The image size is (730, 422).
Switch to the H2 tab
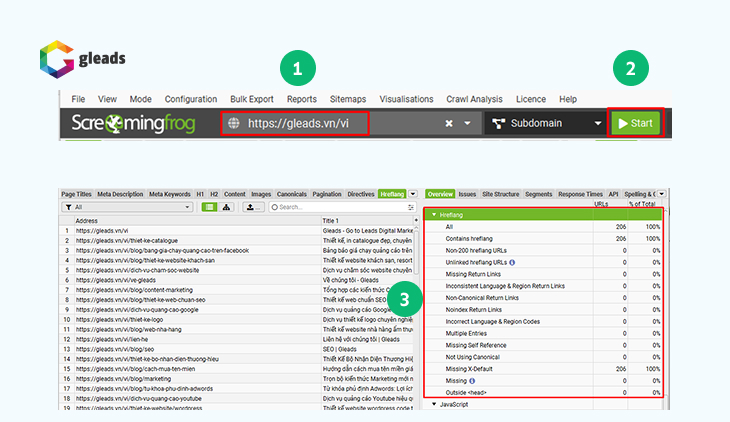click(214, 194)
